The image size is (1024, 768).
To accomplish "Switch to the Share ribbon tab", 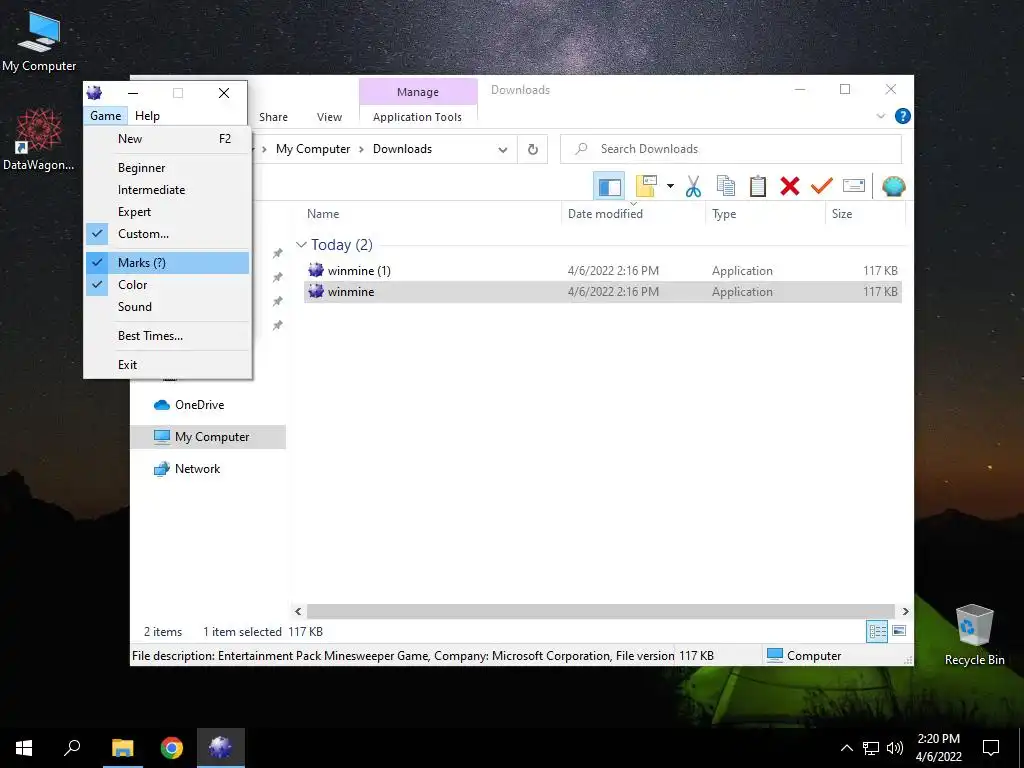I will pyautogui.click(x=273, y=117).
